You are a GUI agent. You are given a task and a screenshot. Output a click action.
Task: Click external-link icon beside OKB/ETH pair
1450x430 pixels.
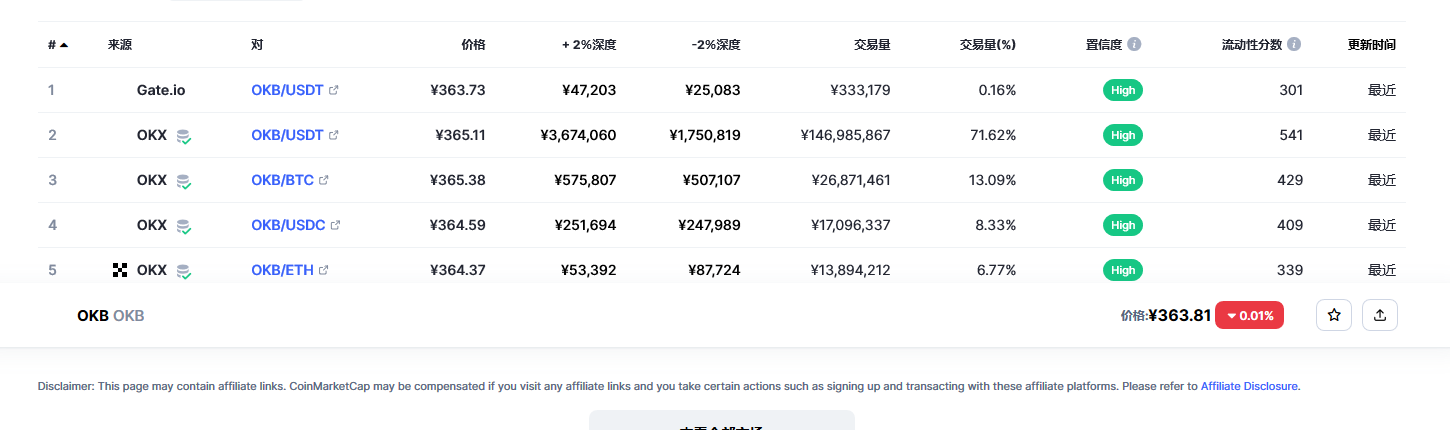tap(324, 271)
